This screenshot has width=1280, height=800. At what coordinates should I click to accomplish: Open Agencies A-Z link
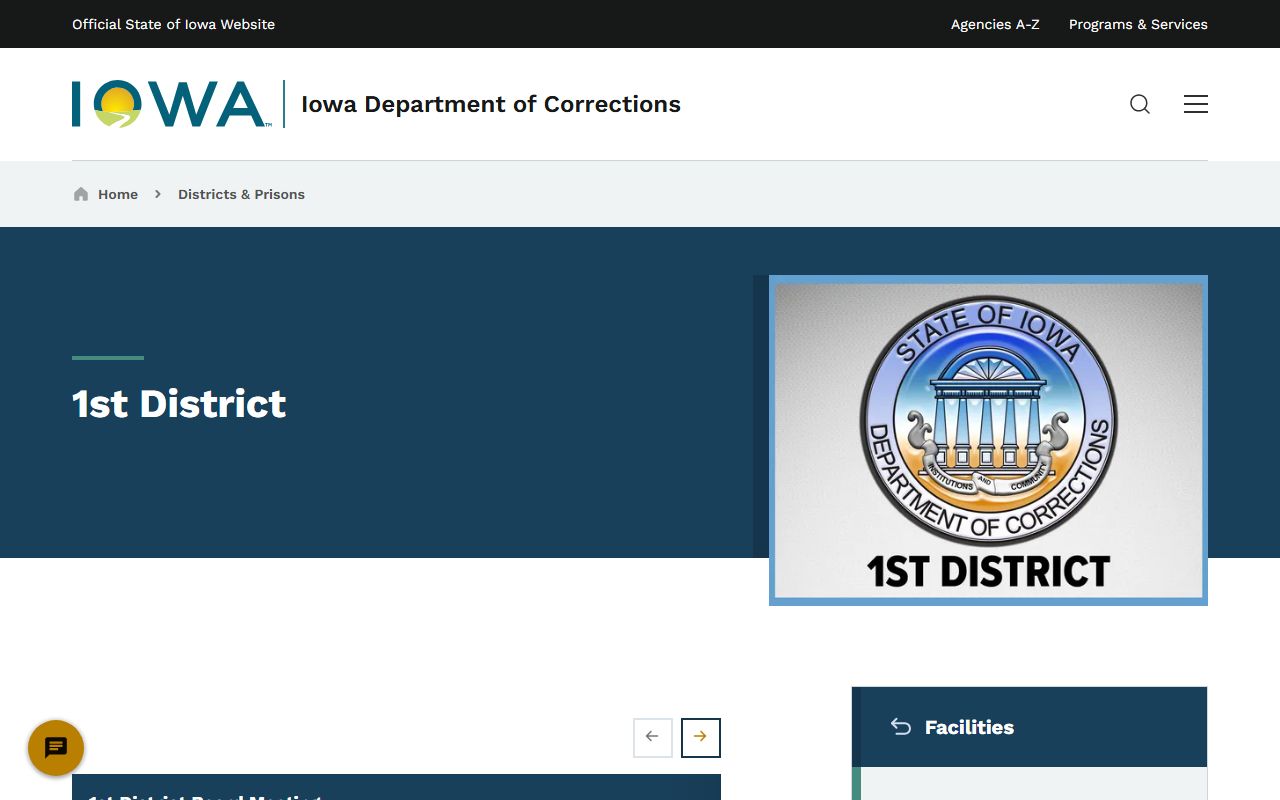[x=995, y=24]
